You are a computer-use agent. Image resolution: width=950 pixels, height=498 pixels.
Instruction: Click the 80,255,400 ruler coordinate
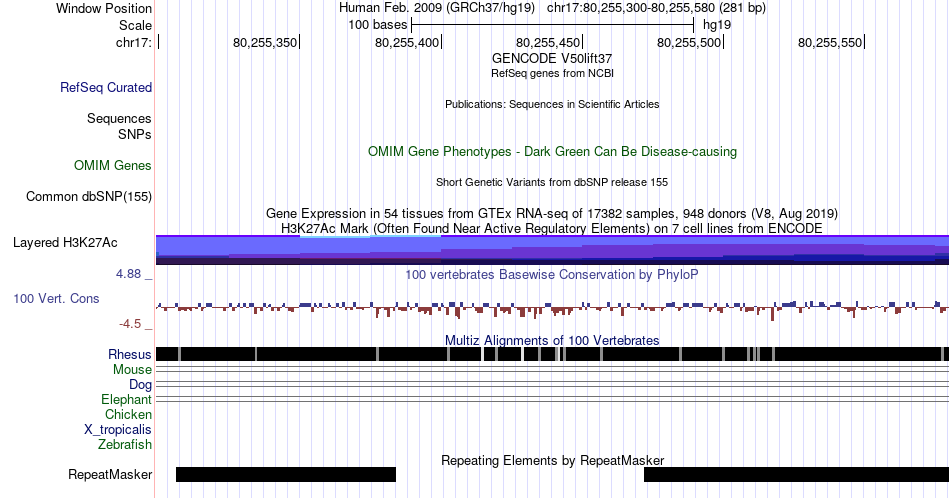click(x=407, y=42)
